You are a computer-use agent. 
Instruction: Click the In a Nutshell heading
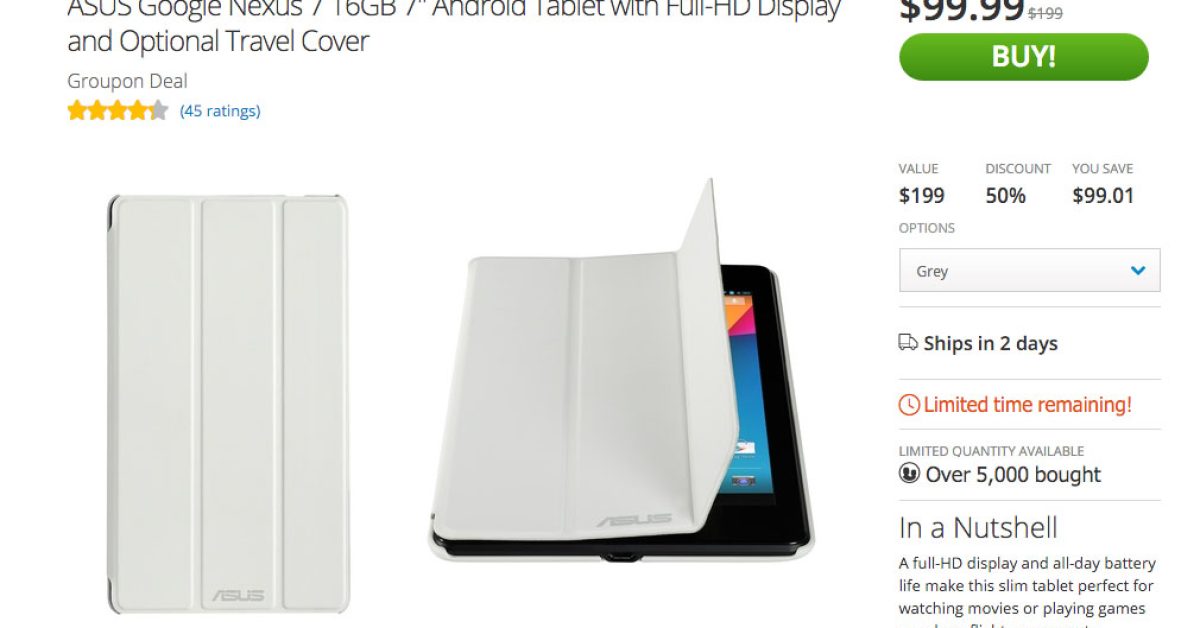[x=978, y=528]
